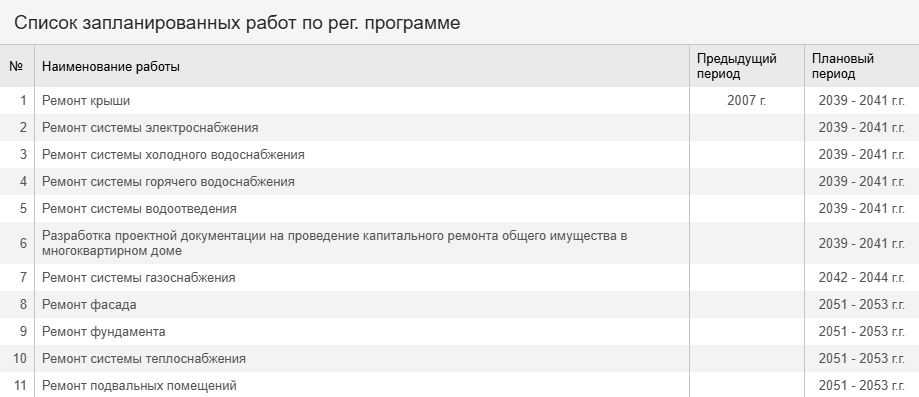Click the 'Предыдущий период' column header
This screenshot has width=919, height=397.
[x=737, y=66]
